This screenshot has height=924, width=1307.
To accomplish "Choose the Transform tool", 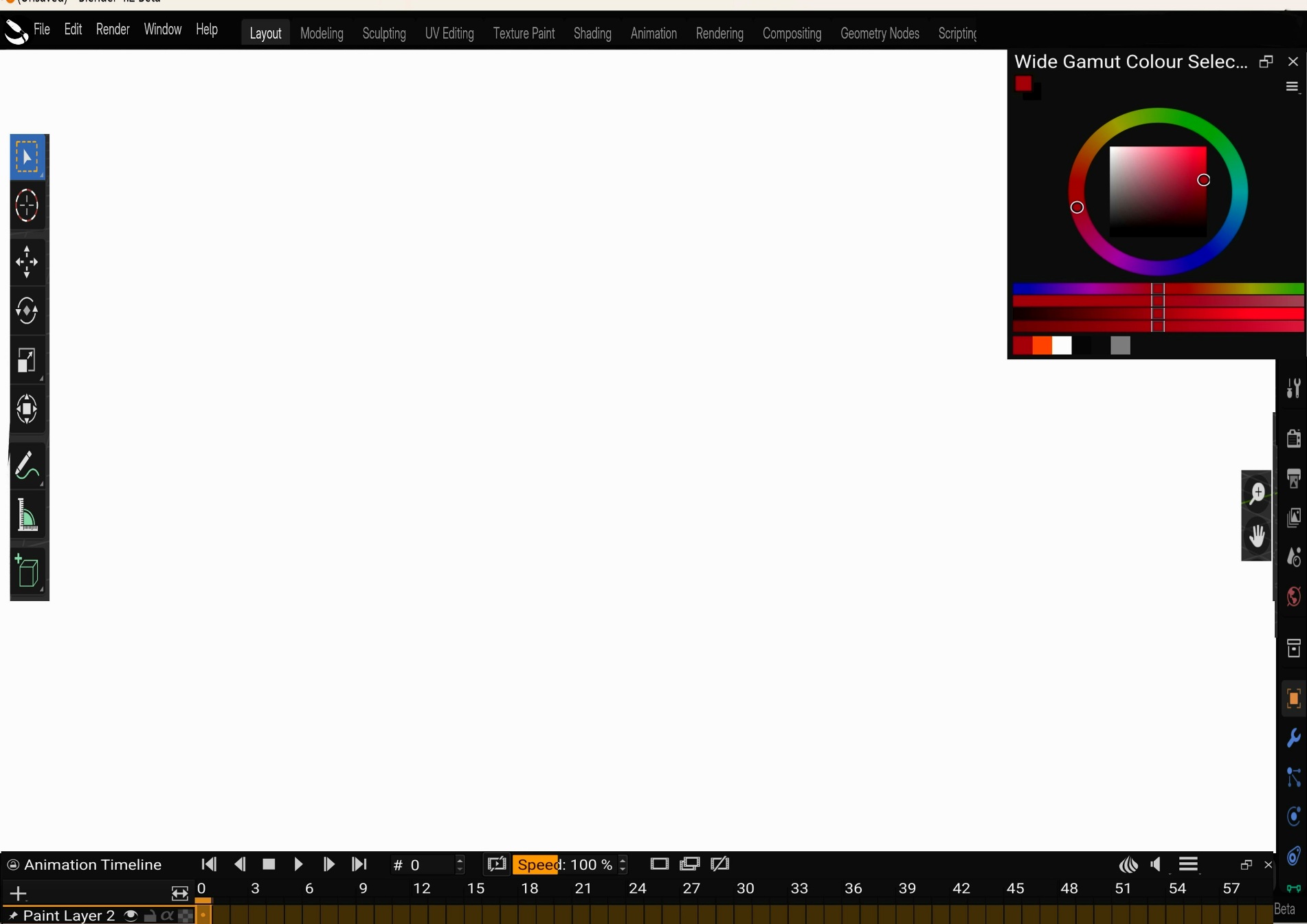I will 27,409.
